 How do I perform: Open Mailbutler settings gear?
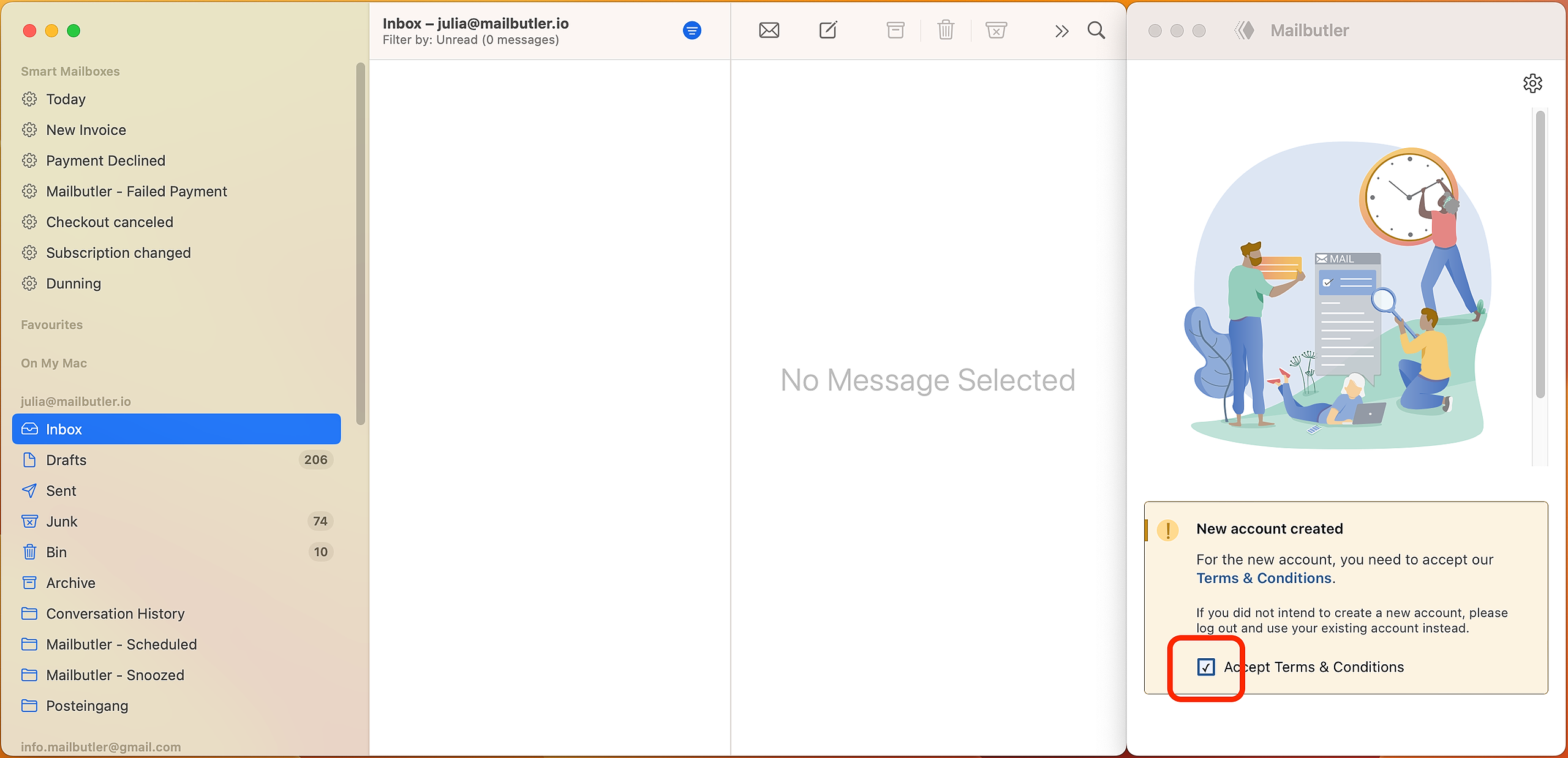tap(1532, 83)
